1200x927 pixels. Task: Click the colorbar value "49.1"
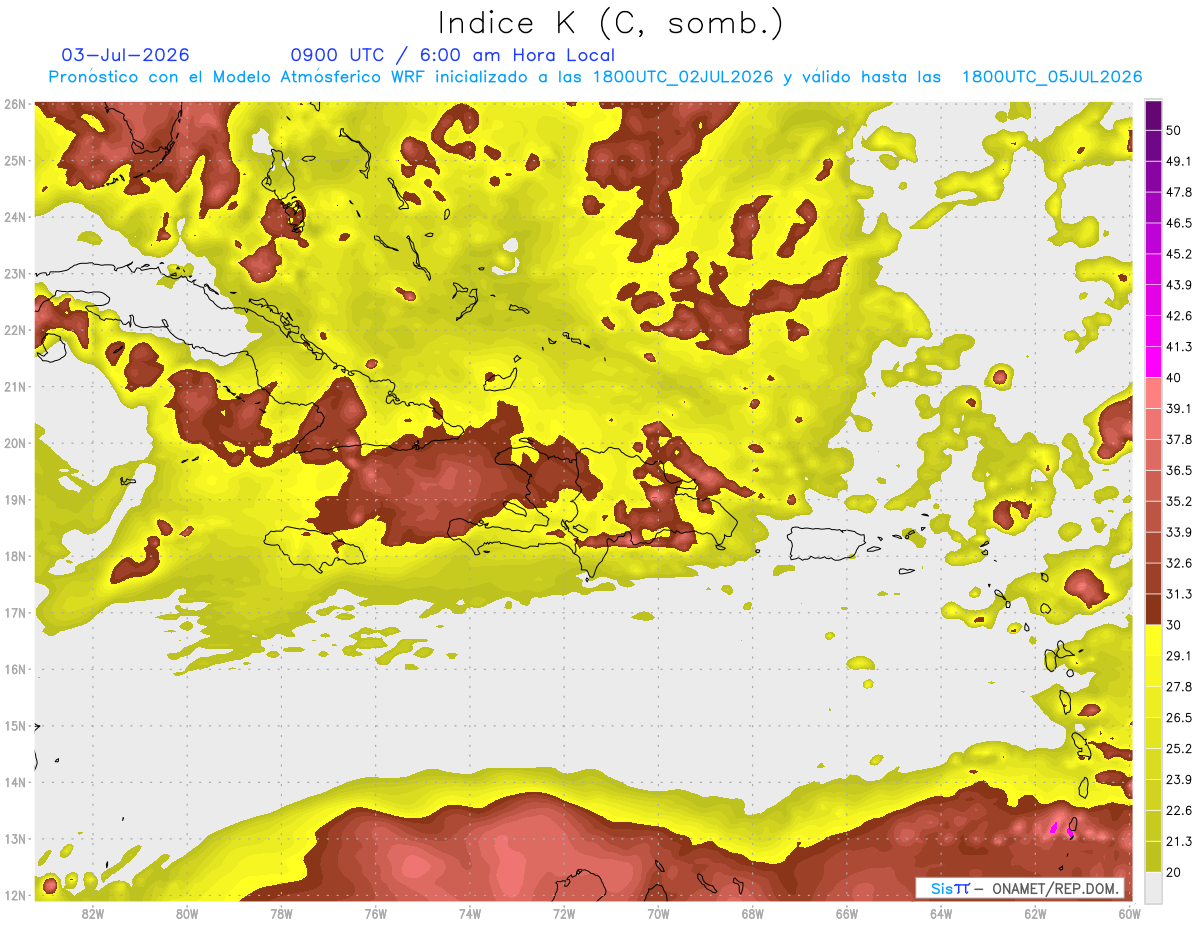1179,161
